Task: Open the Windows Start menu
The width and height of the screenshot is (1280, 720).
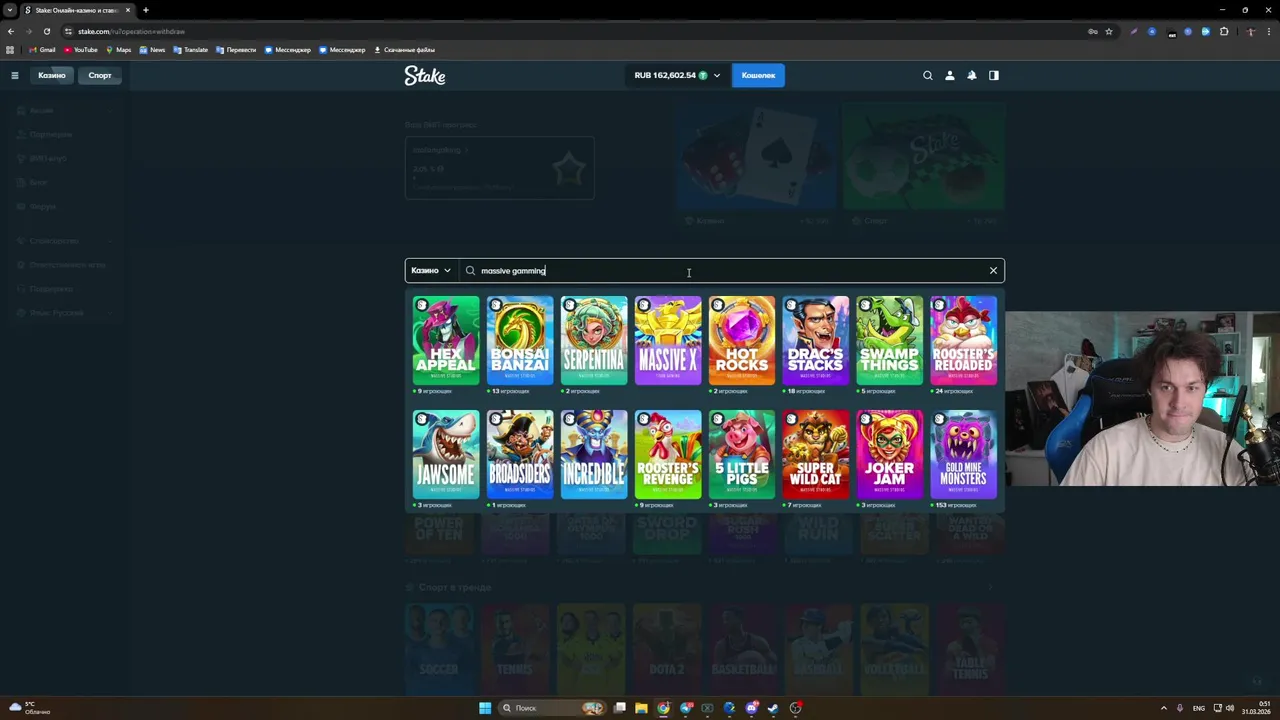Action: pyautogui.click(x=485, y=708)
